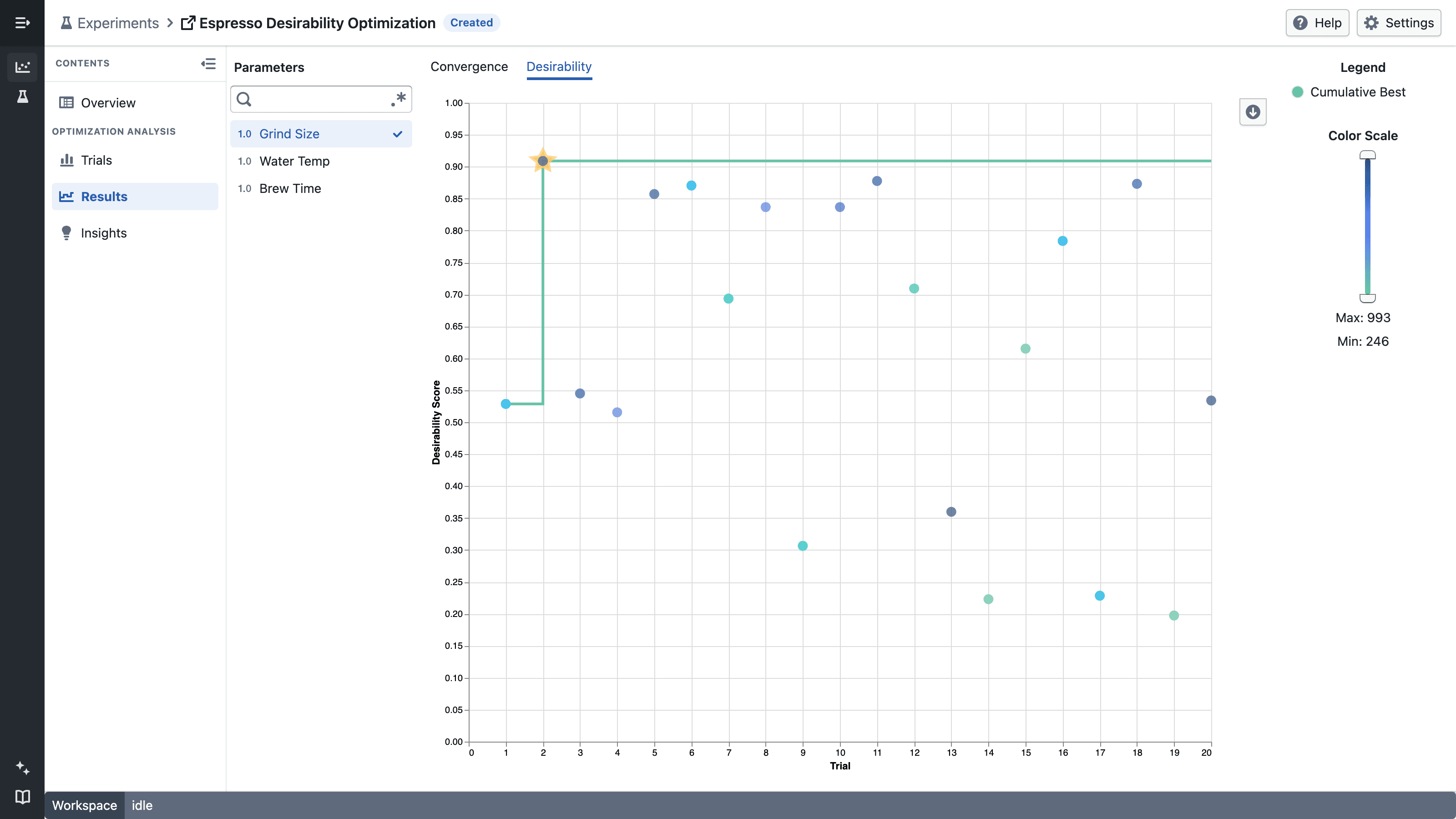Toggle regex search in Parameters filter

click(399, 99)
